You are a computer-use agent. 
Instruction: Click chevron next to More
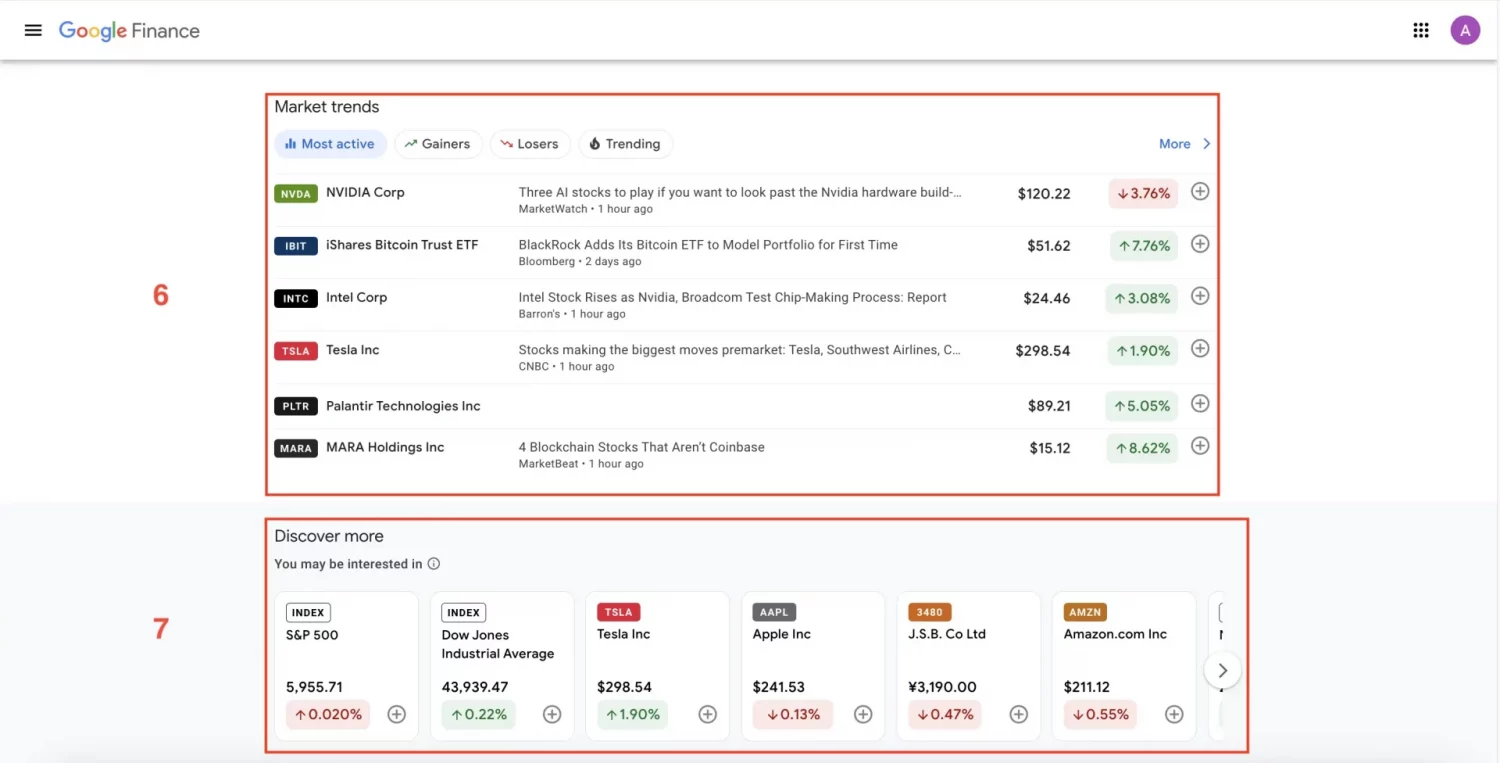(1206, 144)
